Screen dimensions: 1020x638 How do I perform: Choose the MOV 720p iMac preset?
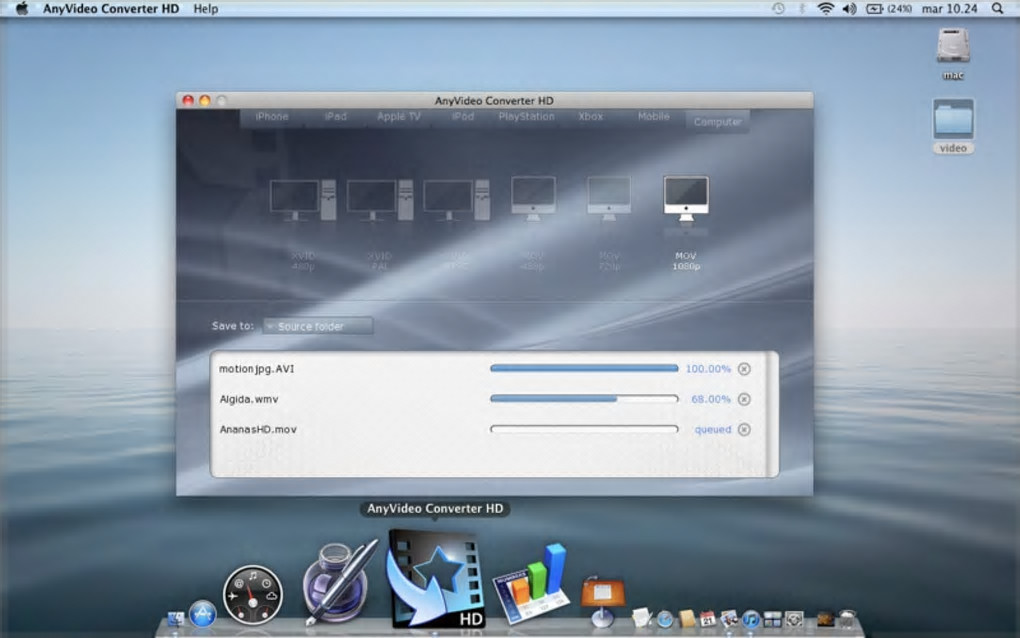click(x=609, y=198)
